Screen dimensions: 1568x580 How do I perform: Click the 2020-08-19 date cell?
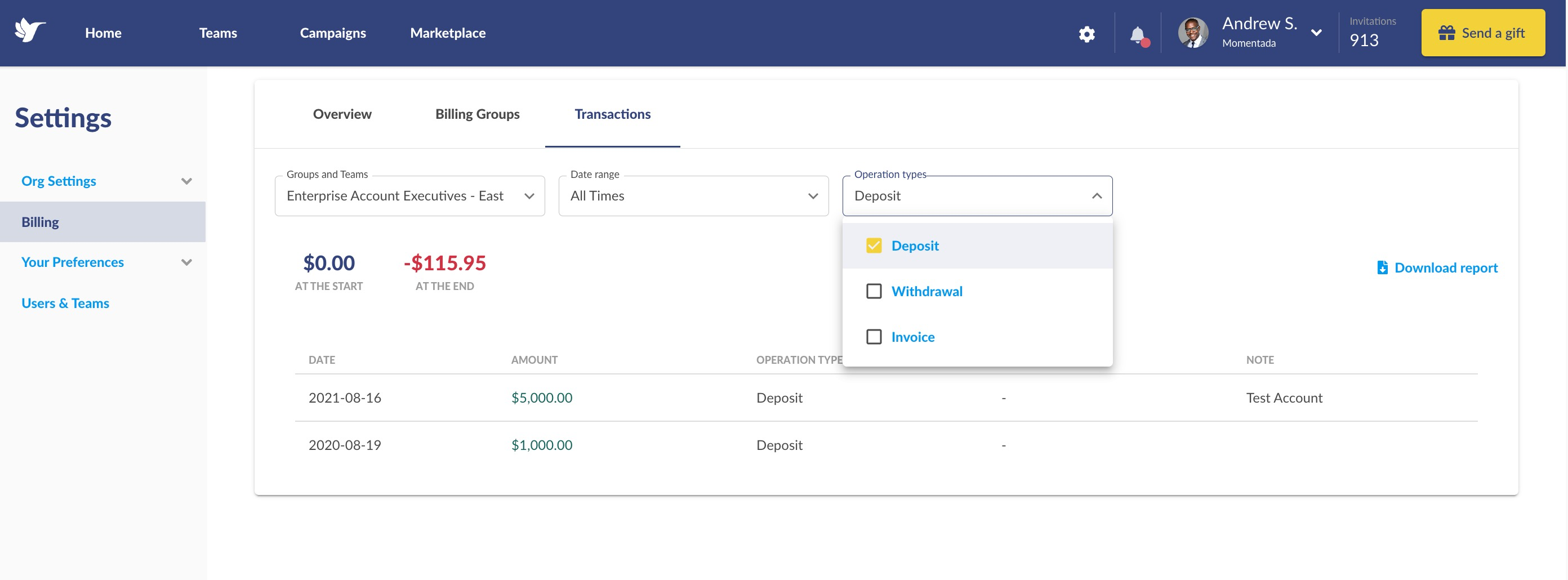(x=345, y=445)
